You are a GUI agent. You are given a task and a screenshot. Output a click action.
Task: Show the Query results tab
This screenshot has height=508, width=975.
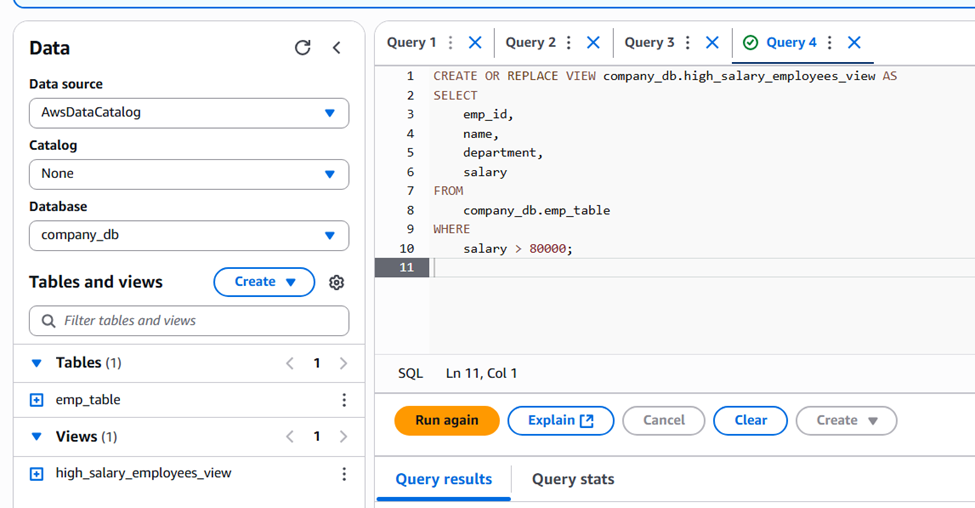click(444, 479)
